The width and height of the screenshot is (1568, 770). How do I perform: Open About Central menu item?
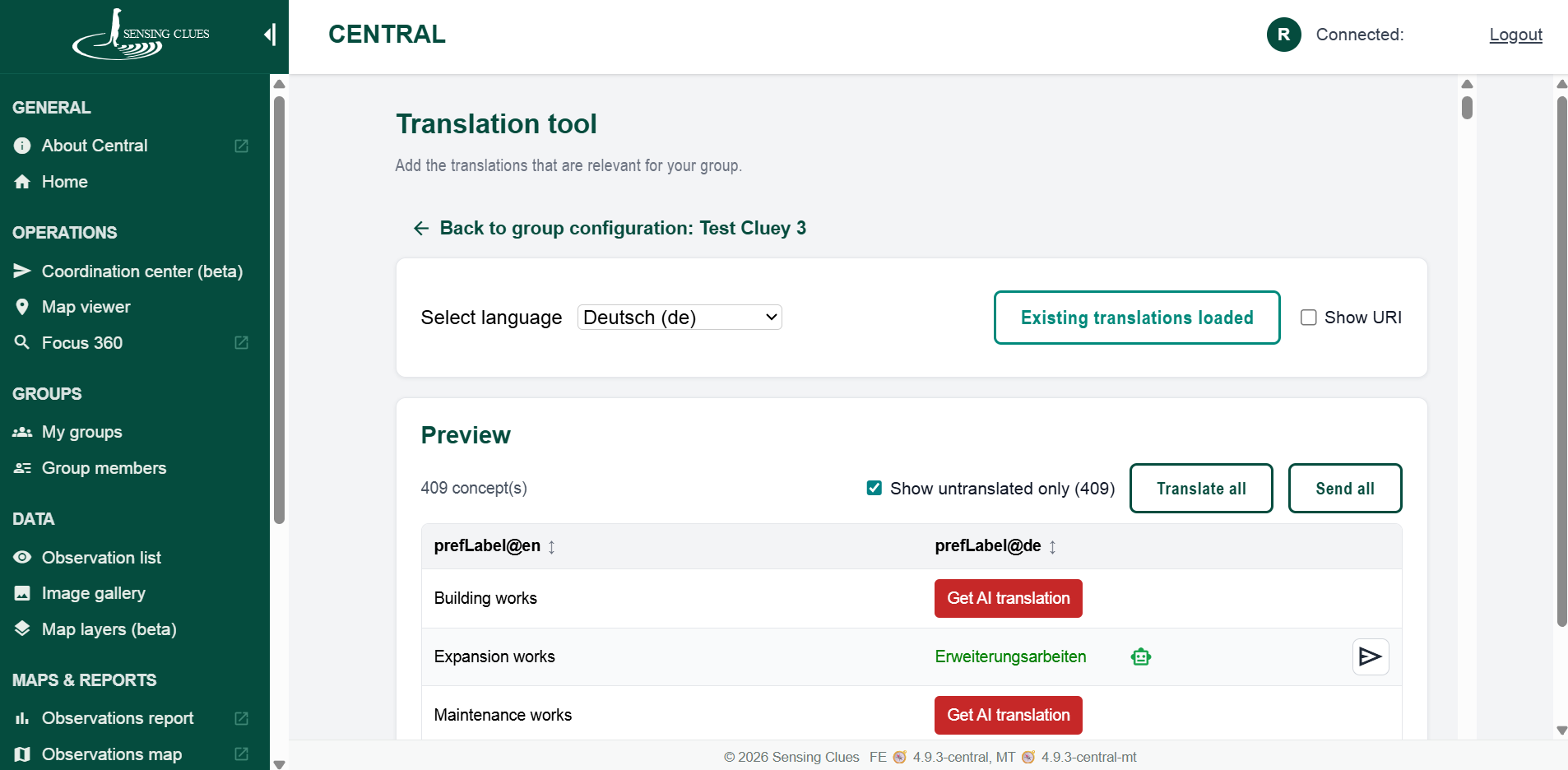click(x=95, y=146)
